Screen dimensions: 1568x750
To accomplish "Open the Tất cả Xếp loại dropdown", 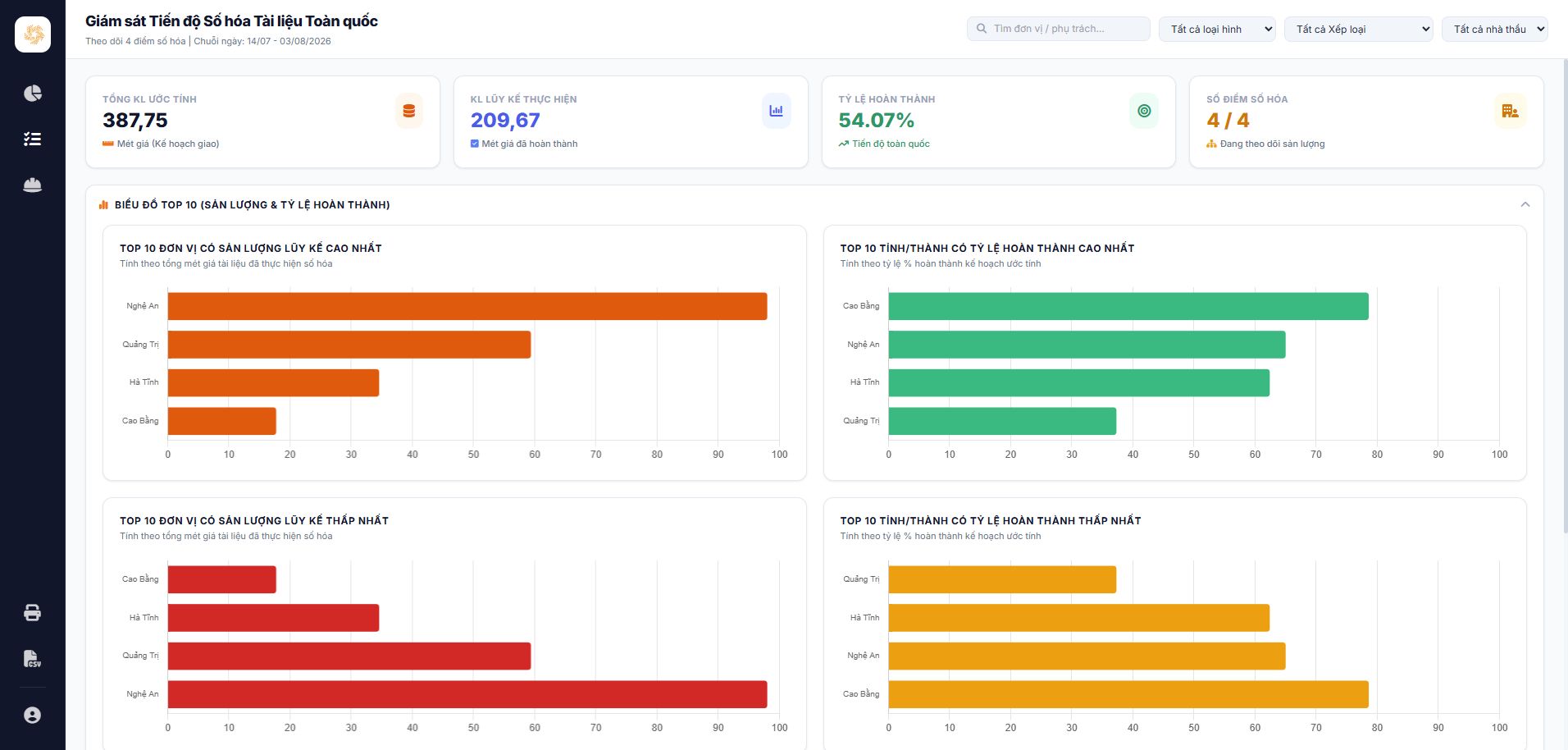I will (1359, 29).
